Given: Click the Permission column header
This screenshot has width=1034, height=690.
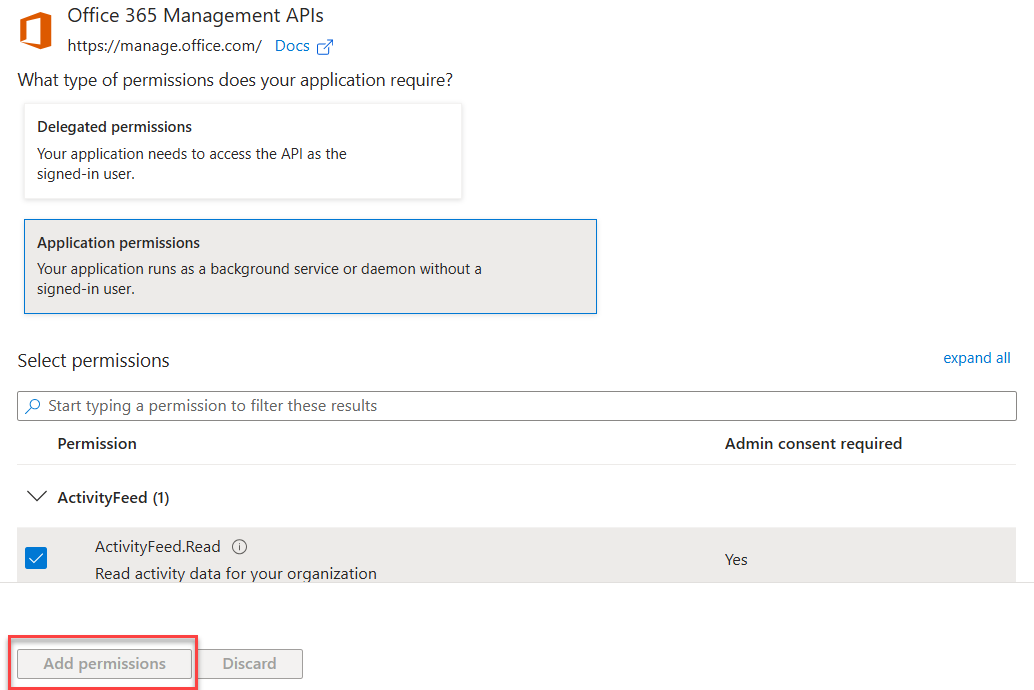Looking at the screenshot, I should coord(97,443).
